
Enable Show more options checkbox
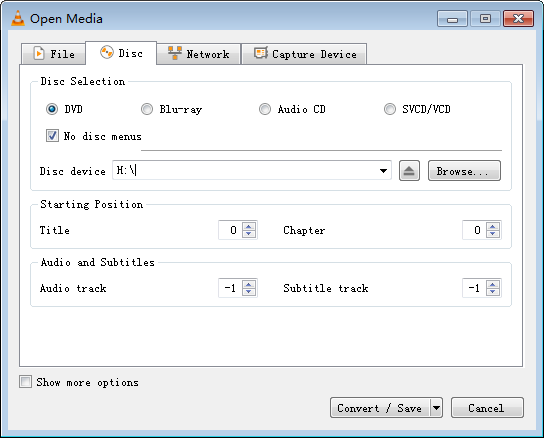(25, 382)
